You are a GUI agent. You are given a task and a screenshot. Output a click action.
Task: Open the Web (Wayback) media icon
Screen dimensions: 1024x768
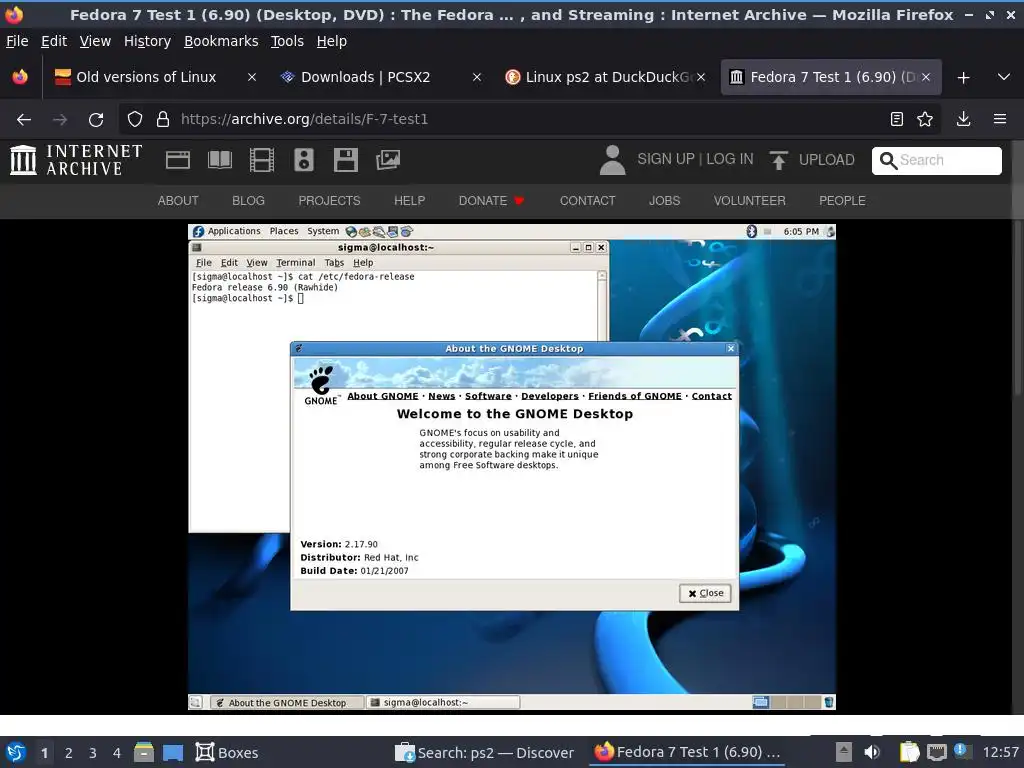coord(178,160)
